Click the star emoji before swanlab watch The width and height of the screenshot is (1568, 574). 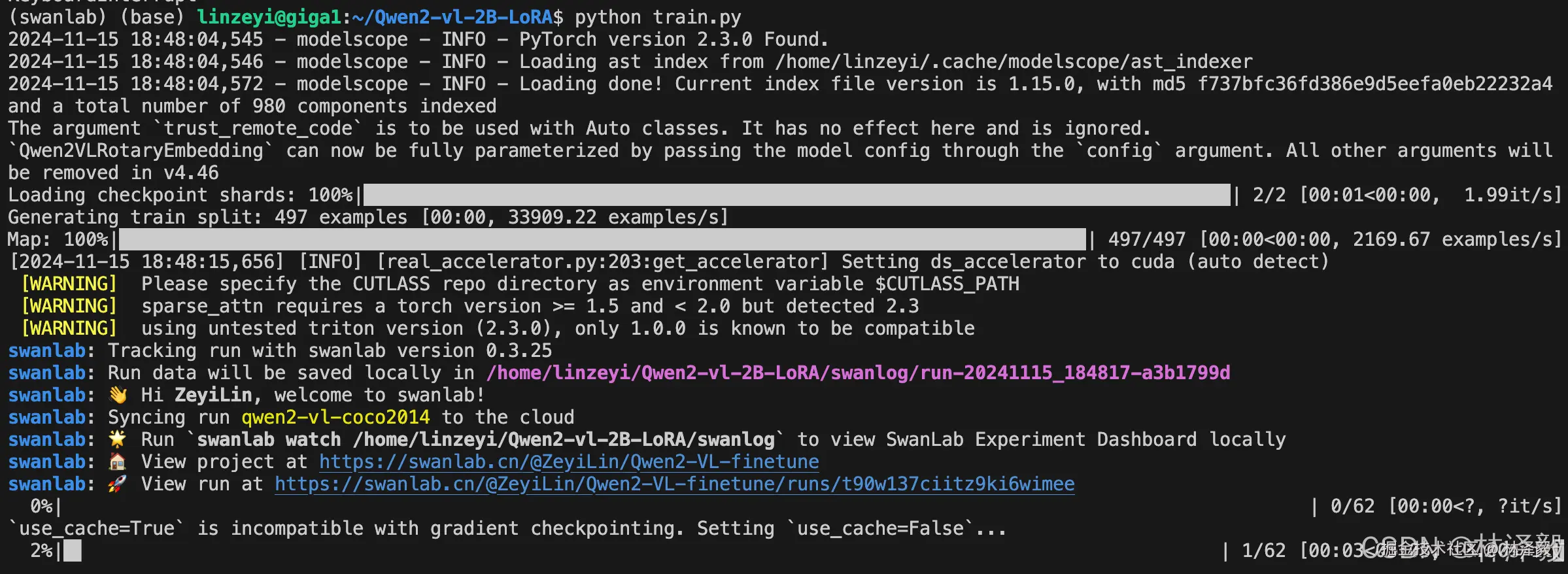(x=118, y=439)
